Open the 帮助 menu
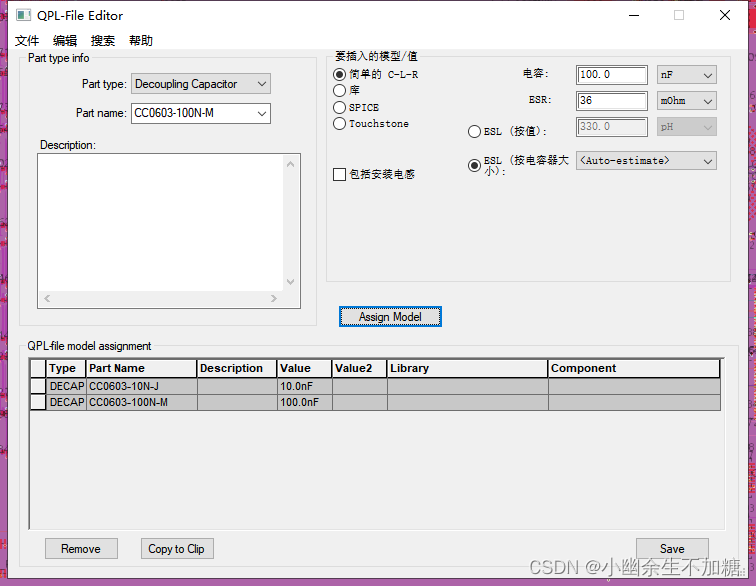Image resolution: width=756 pixels, height=586 pixels. coord(141,41)
